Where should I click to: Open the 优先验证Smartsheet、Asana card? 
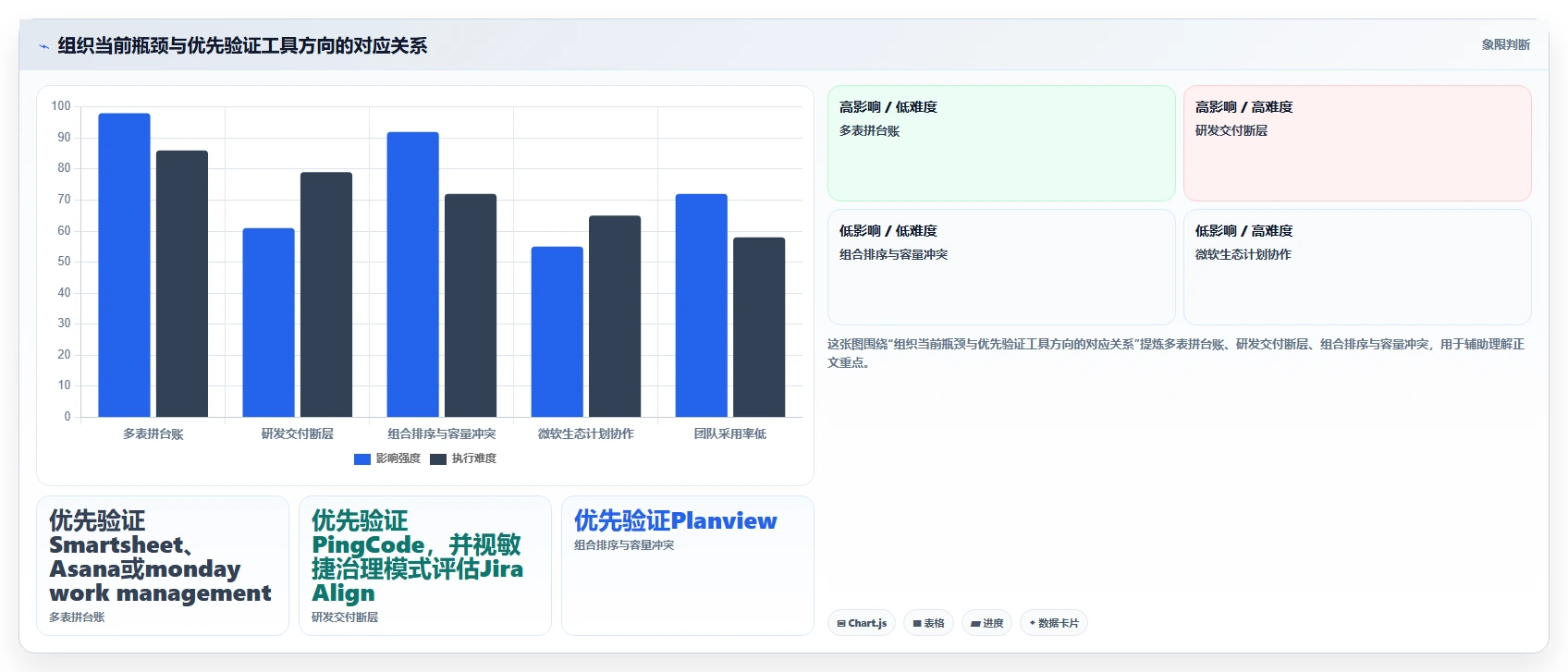tap(163, 566)
